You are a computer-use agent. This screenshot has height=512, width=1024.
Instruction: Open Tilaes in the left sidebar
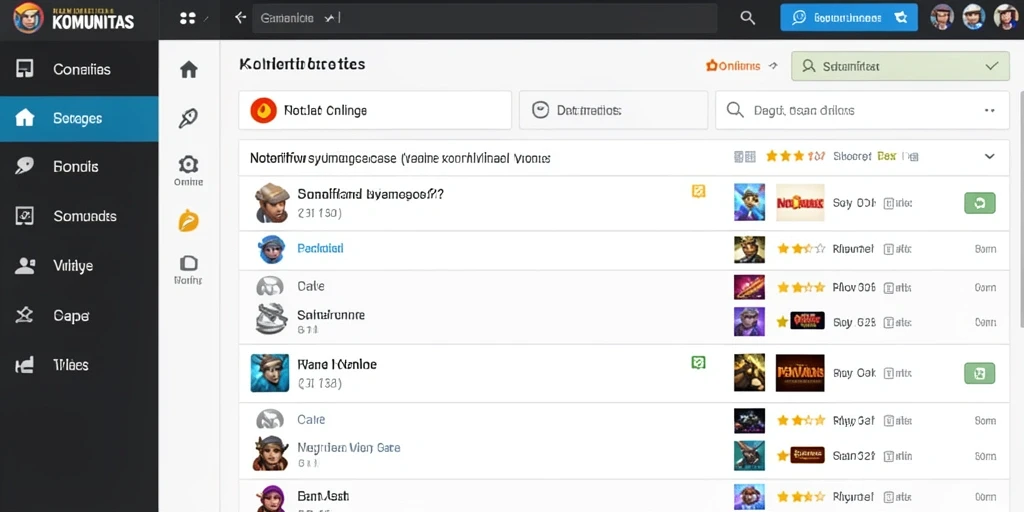pos(79,364)
